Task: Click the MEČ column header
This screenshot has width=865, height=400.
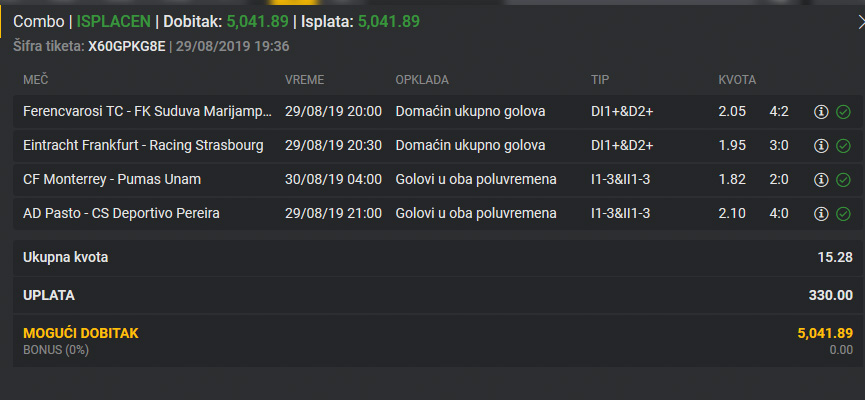Action: [x=36, y=80]
